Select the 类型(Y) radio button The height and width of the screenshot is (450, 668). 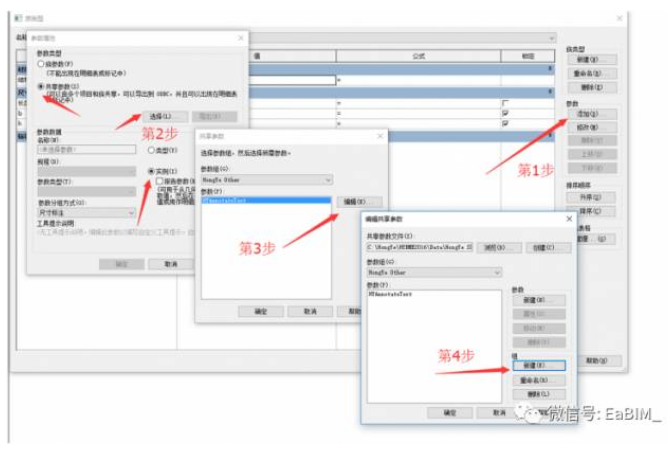click(151, 150)
